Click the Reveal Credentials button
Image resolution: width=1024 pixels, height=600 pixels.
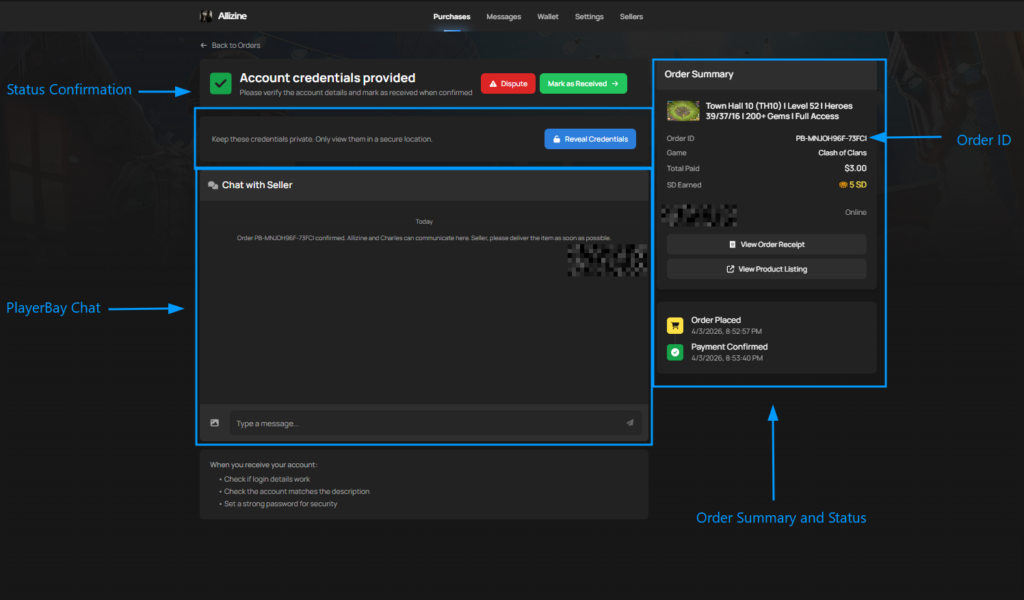click(x=590, y=139)
